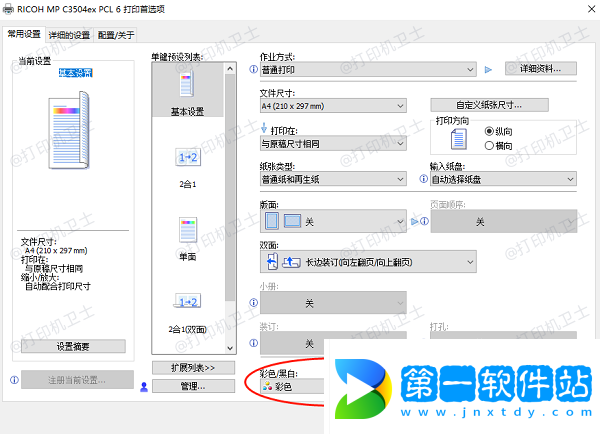Click the color dots icon by 彩色
Viewport: 600px width, 434px height.
tap(267, 387)
